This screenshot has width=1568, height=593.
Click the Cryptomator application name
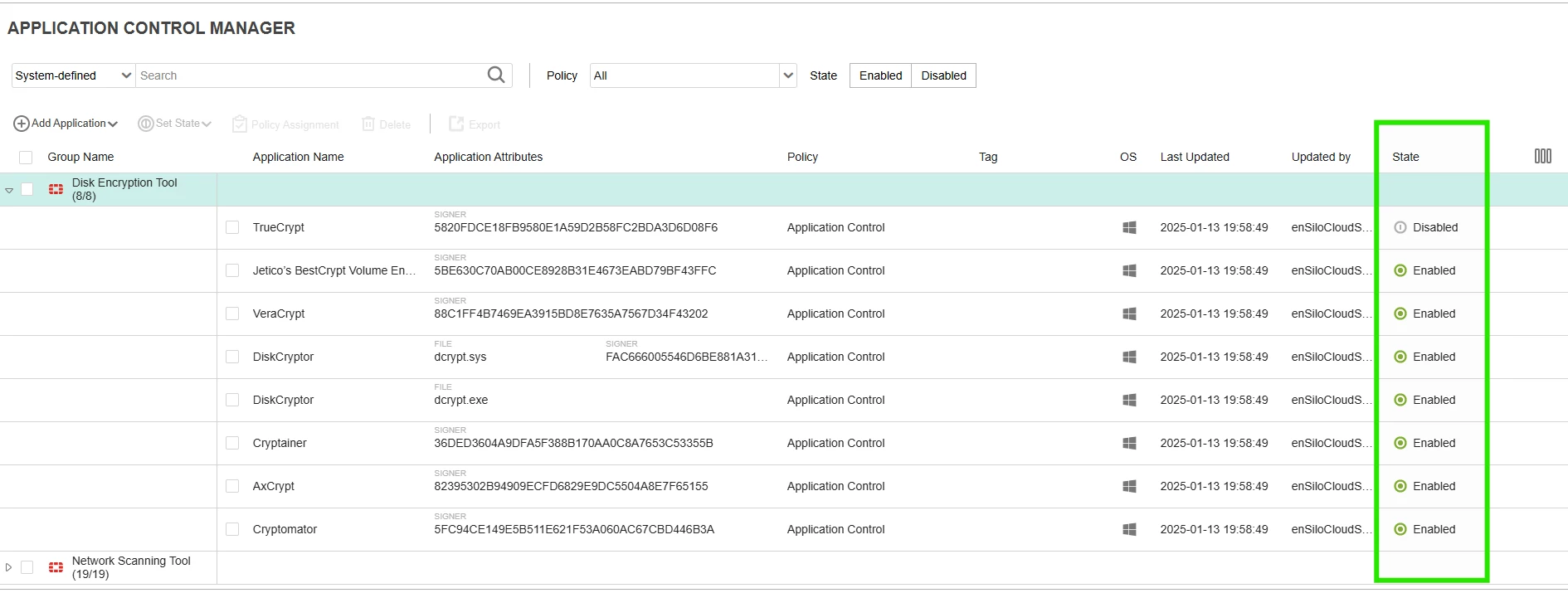285,529
